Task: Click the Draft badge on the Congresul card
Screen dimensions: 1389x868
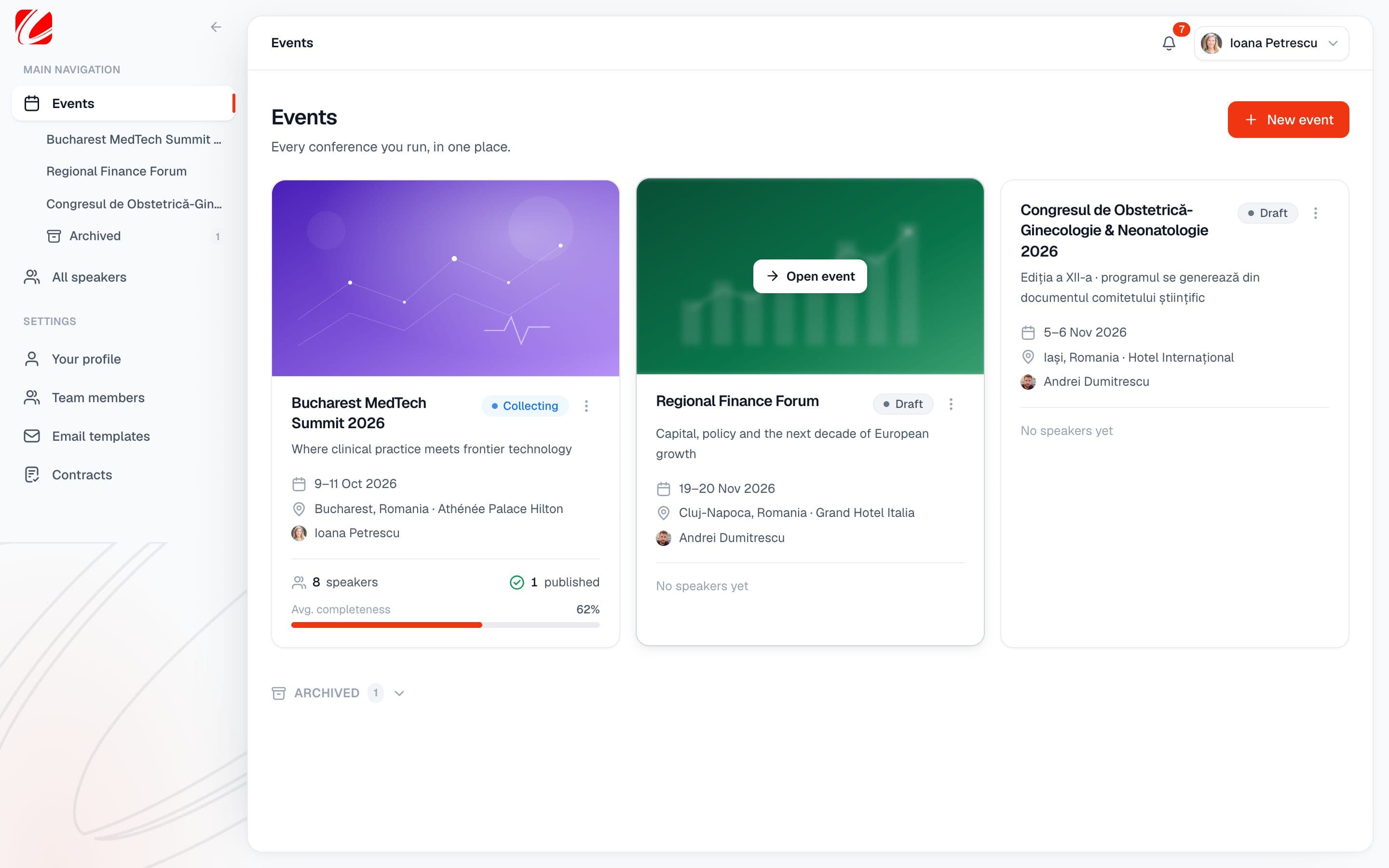Action: click(1267, 213)
